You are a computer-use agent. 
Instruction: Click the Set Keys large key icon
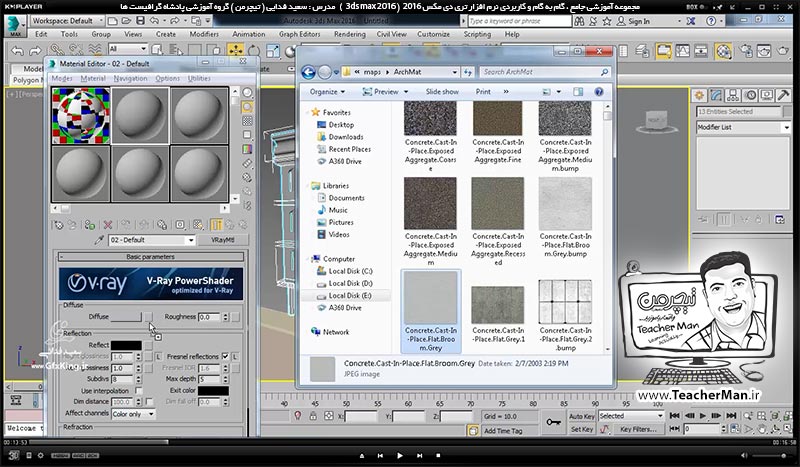tap(553, 422)
